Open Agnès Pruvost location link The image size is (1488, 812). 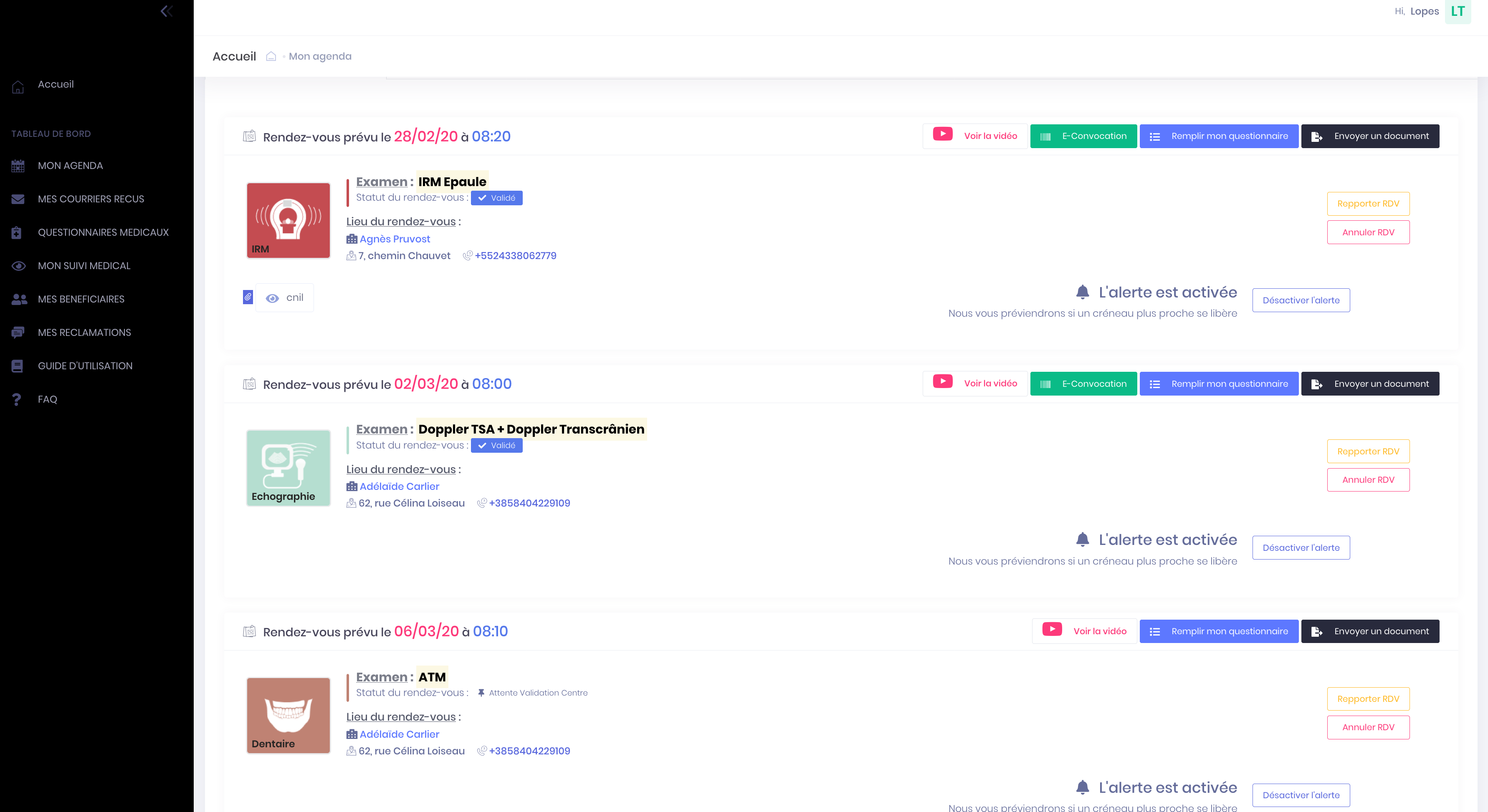coord(395,239)
